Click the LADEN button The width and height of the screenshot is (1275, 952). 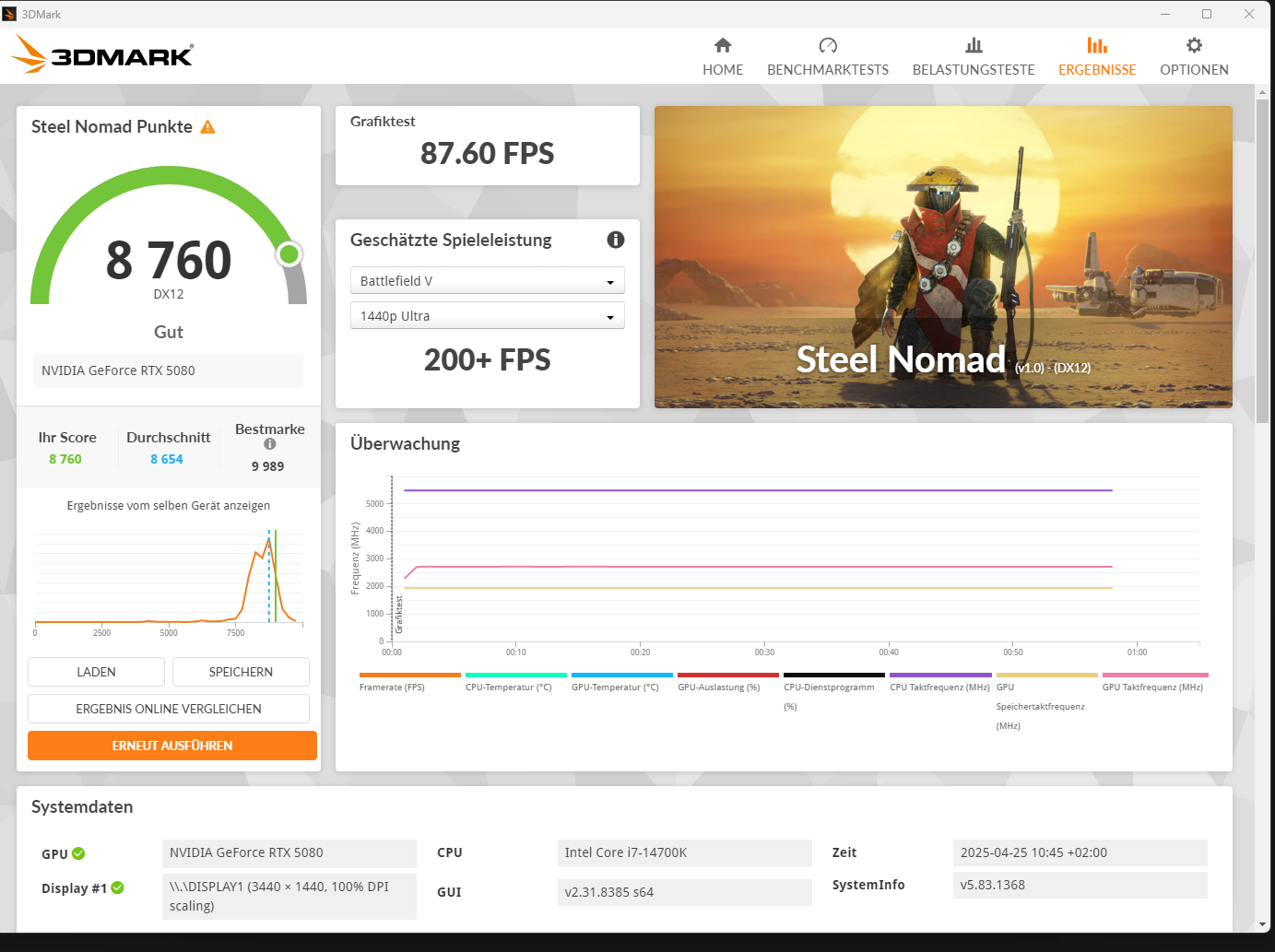96,672
